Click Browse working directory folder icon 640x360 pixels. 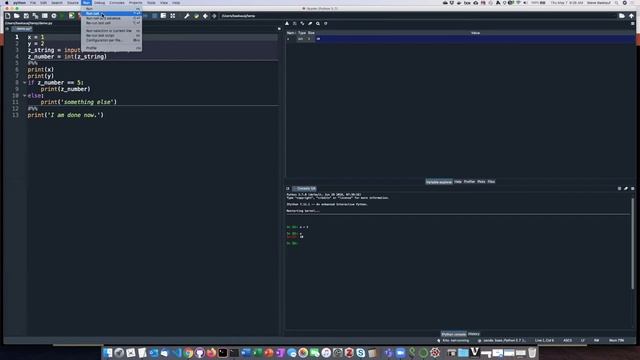point(622,16)
